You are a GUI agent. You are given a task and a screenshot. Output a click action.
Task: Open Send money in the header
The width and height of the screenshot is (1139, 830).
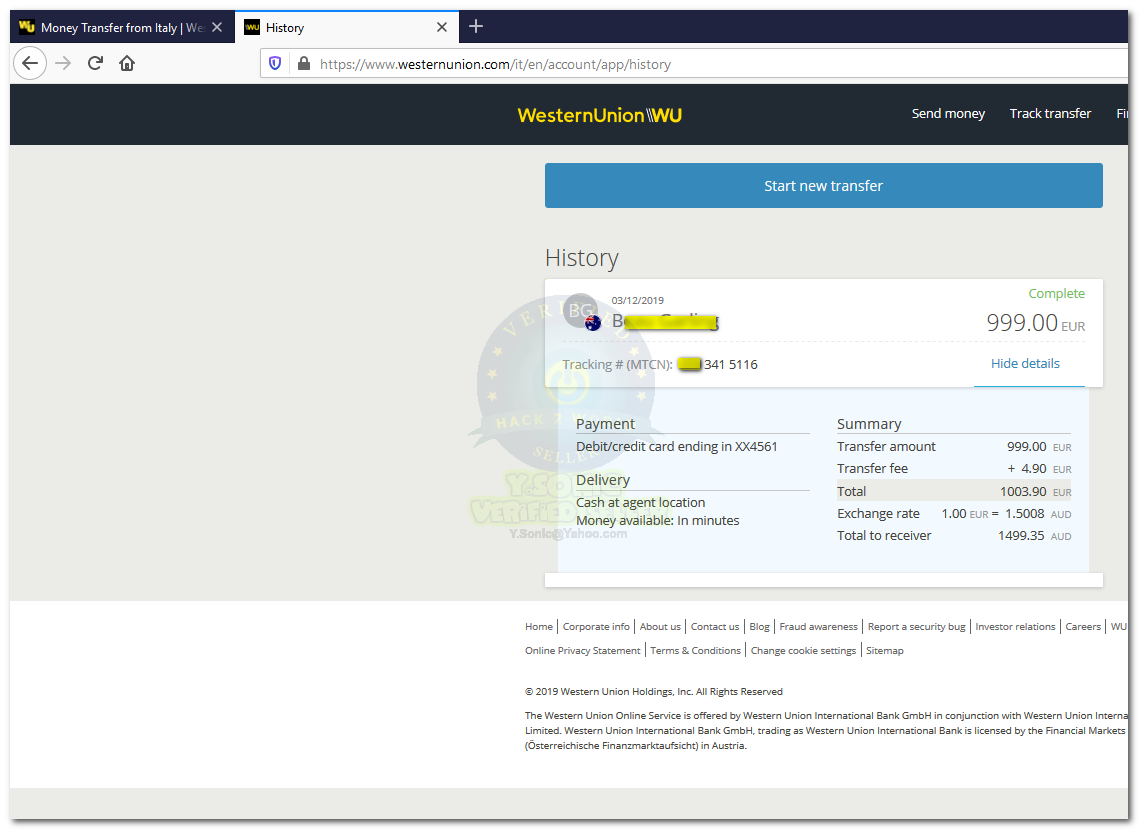tap(948, 113)
